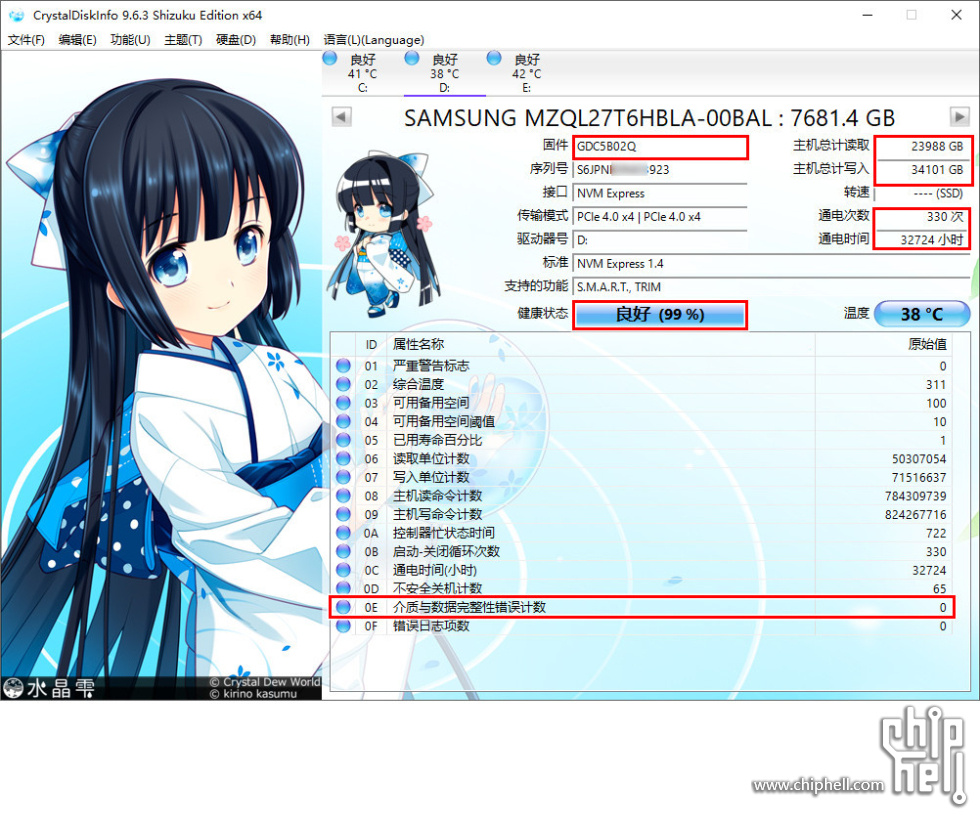Switch to the D: drive tab
980x820 pixels.
coord(444,73)
